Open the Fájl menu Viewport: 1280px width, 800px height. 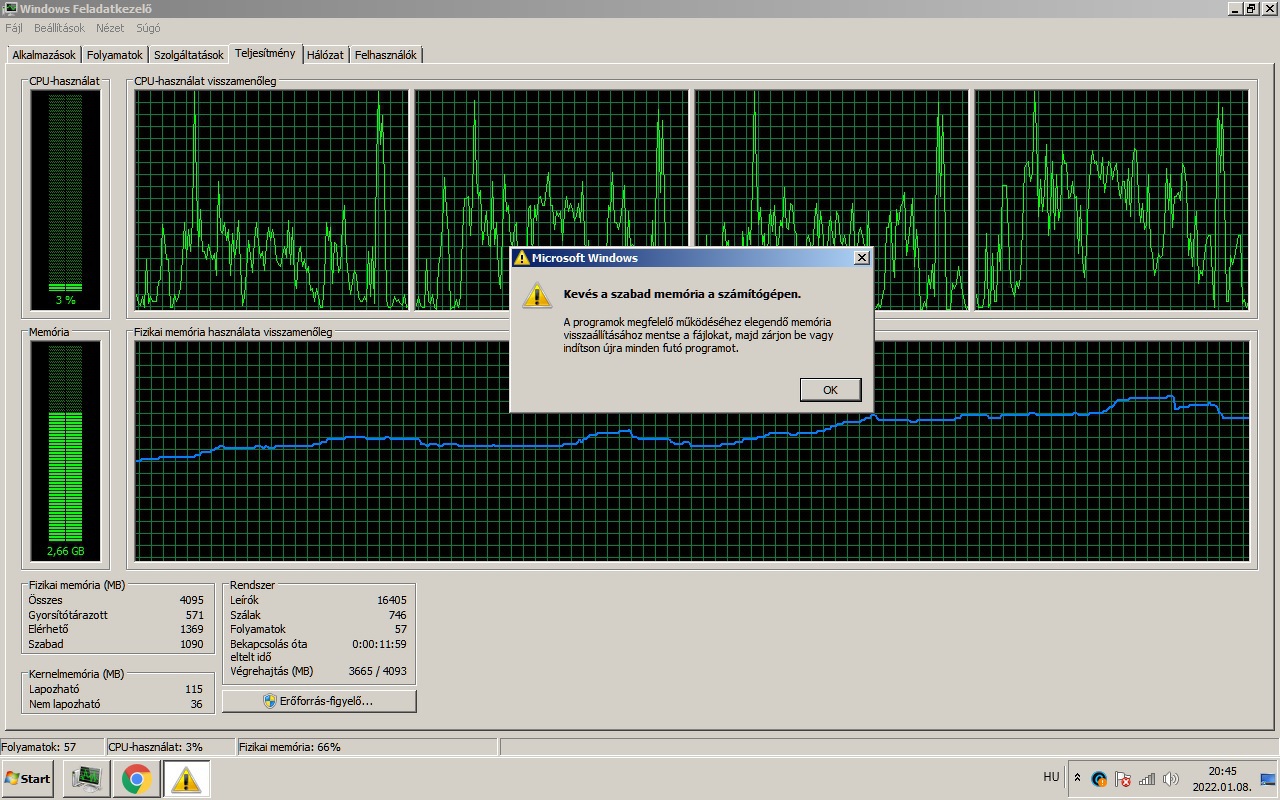tap(14, 28)
